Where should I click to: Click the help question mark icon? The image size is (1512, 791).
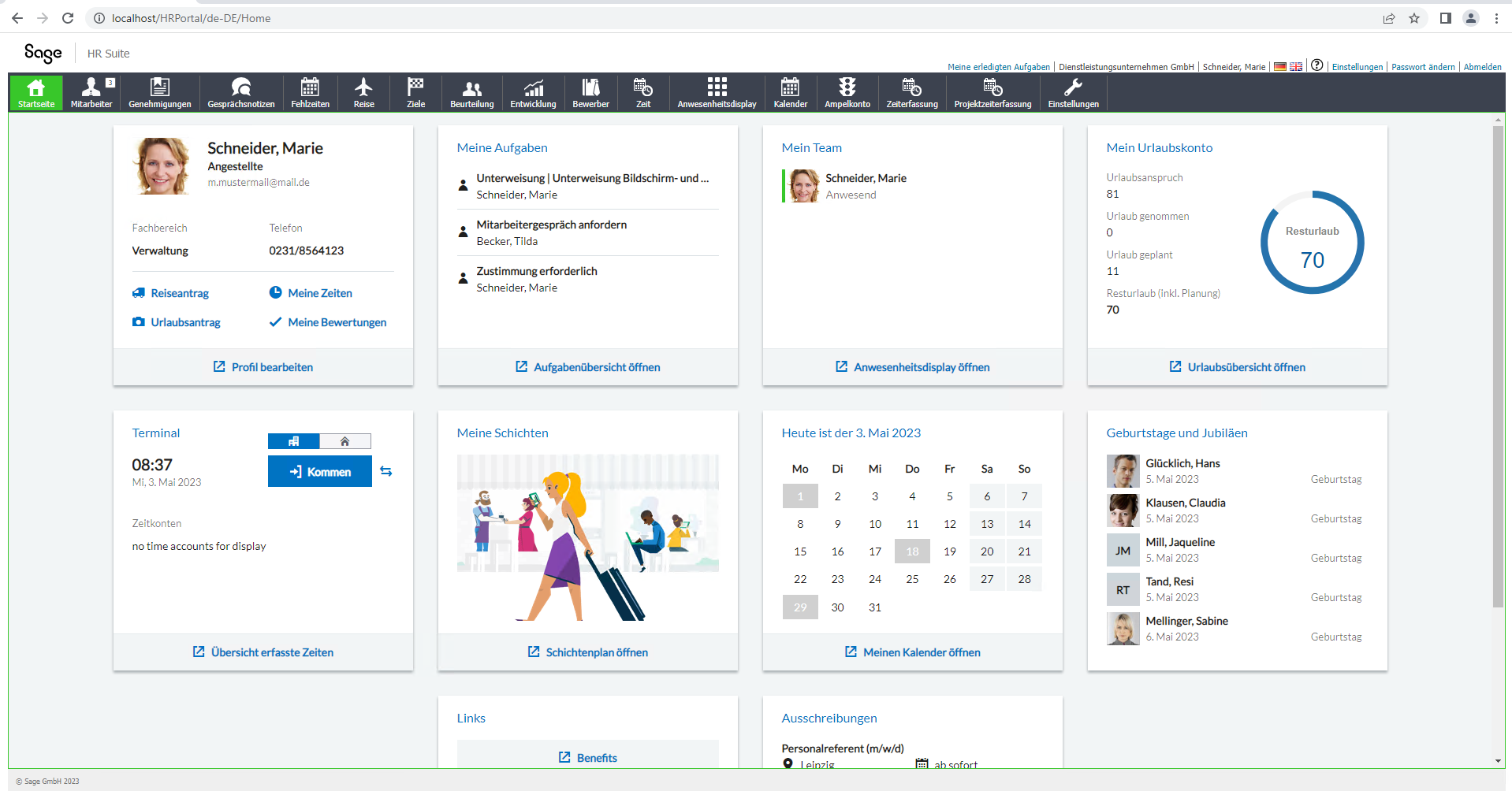(1316, 65)
